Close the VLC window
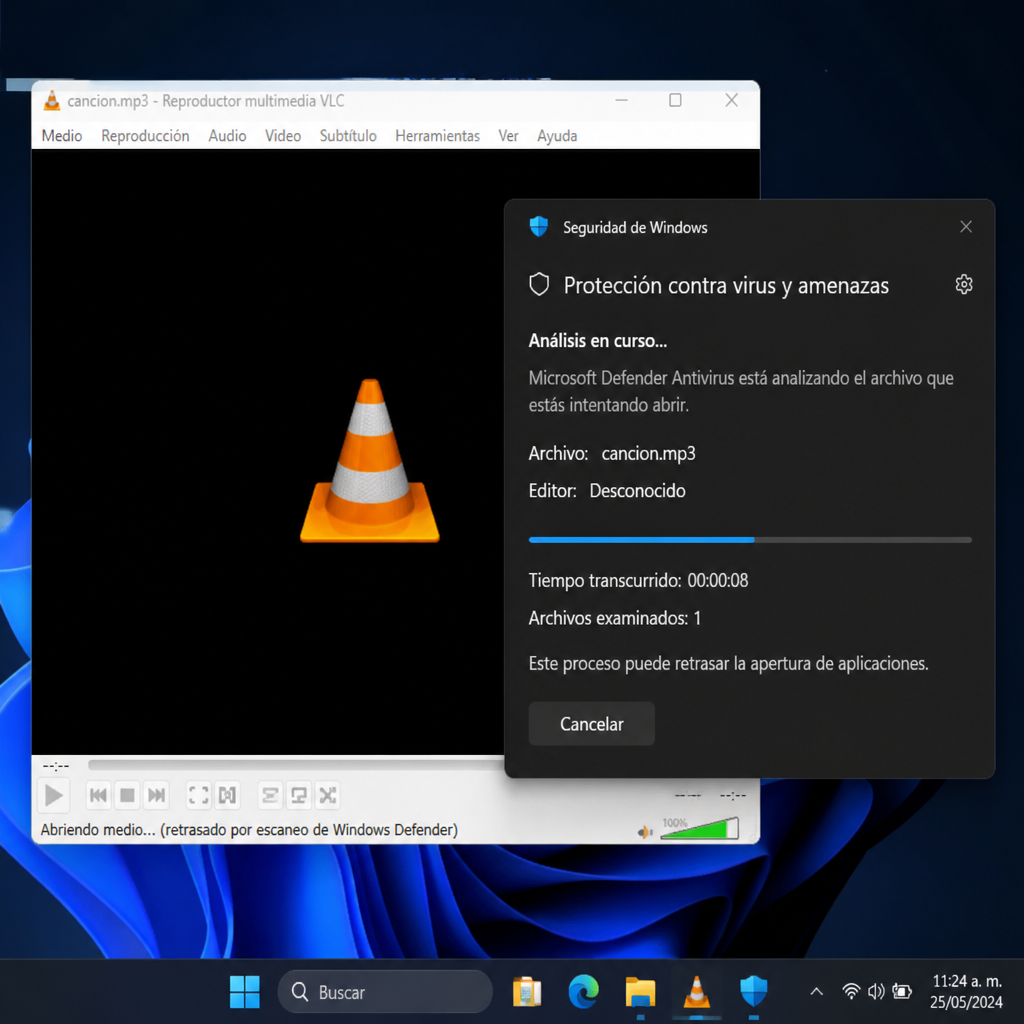1024x1024 pixels. [731, 101]
